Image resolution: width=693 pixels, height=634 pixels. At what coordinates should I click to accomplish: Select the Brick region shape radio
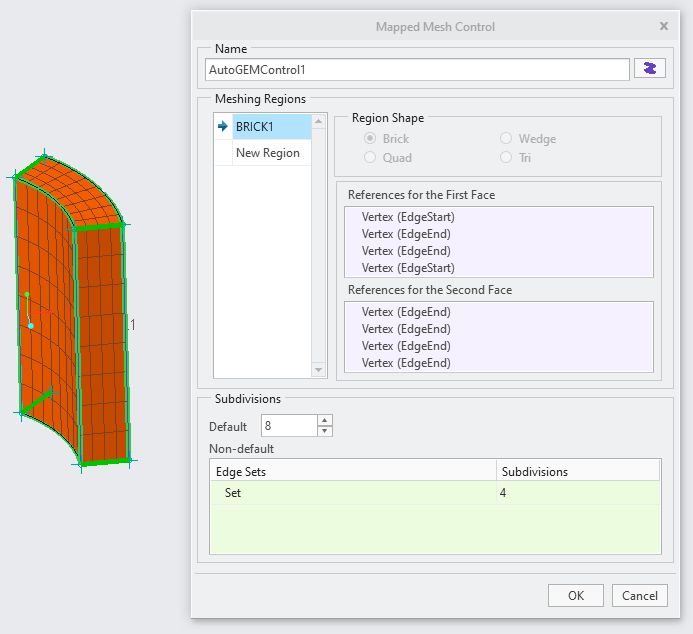pyautogui.click(x=371, y=139)
